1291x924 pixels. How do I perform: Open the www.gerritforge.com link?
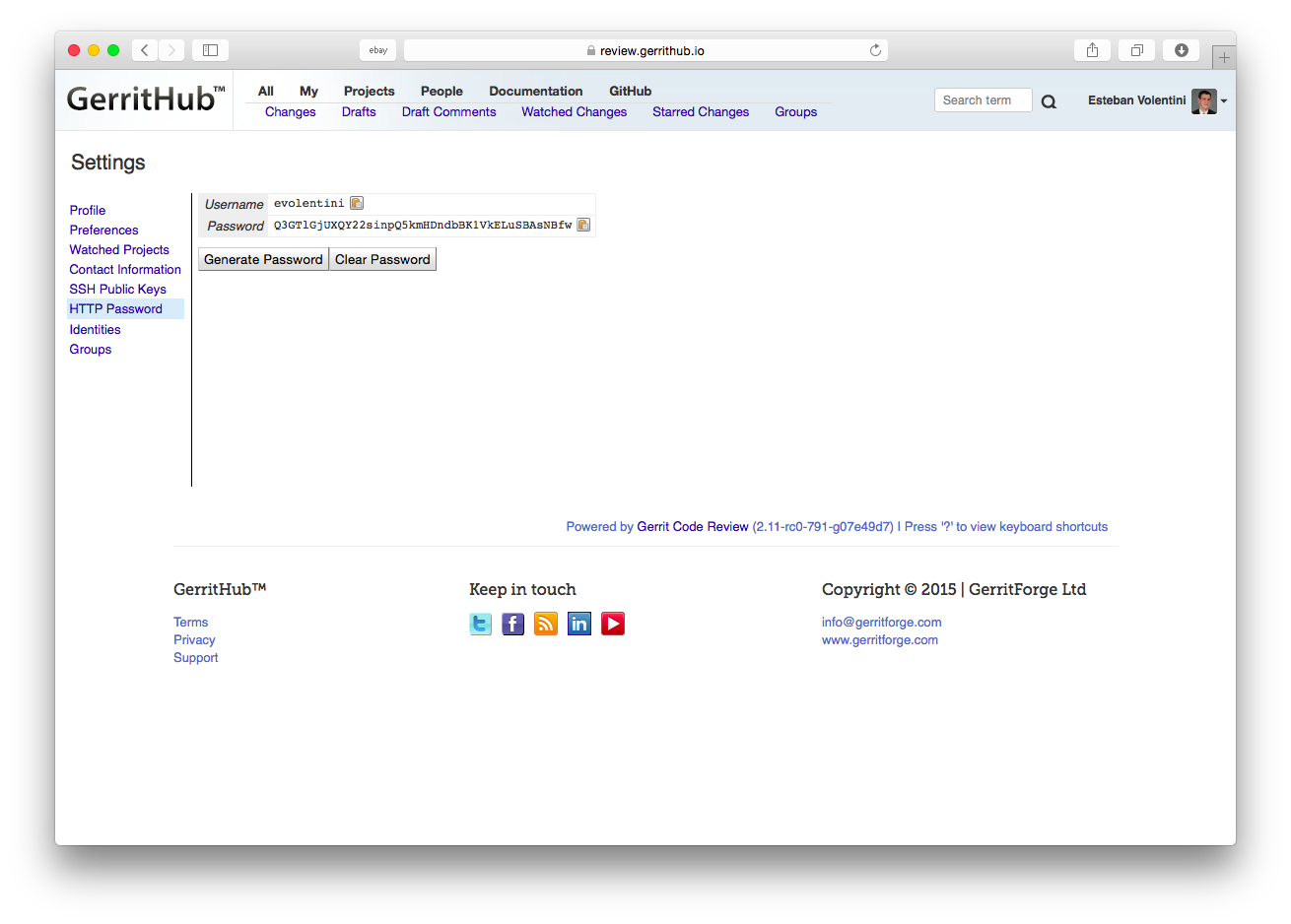click(x=880, y=639)
